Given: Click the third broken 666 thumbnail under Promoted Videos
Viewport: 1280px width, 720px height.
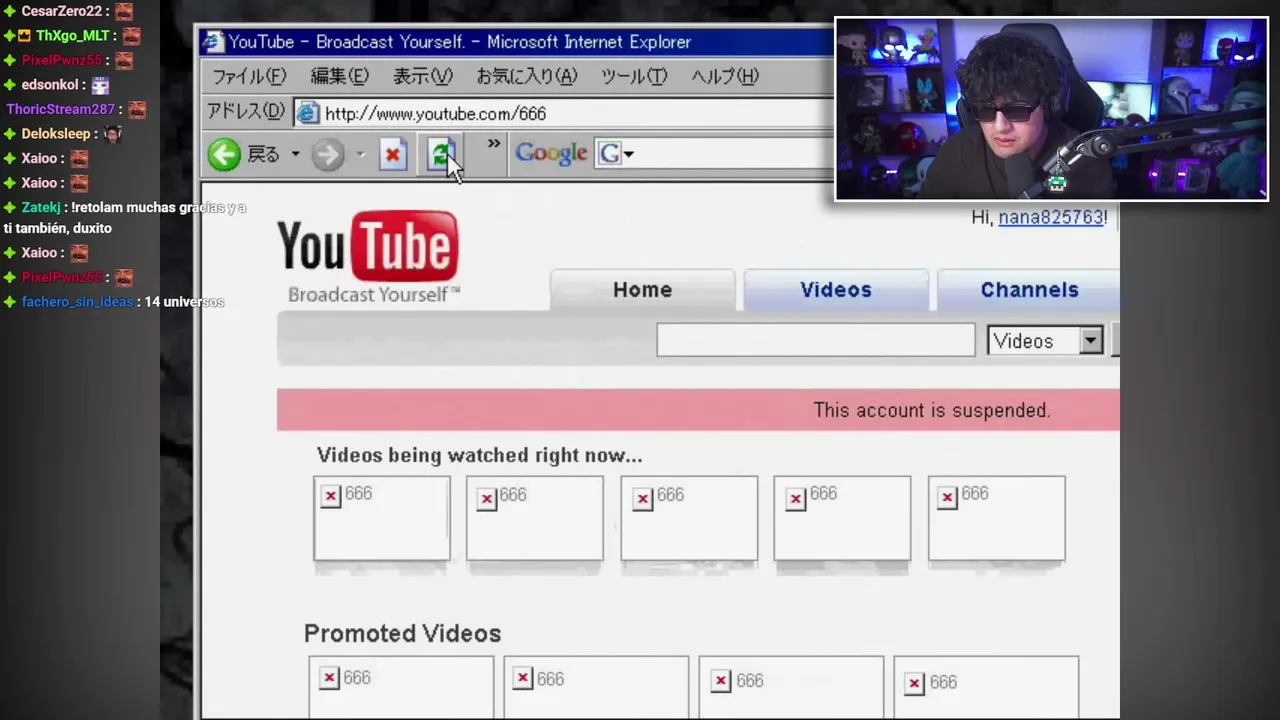Looking at the screenshot, I should (791, 687).
